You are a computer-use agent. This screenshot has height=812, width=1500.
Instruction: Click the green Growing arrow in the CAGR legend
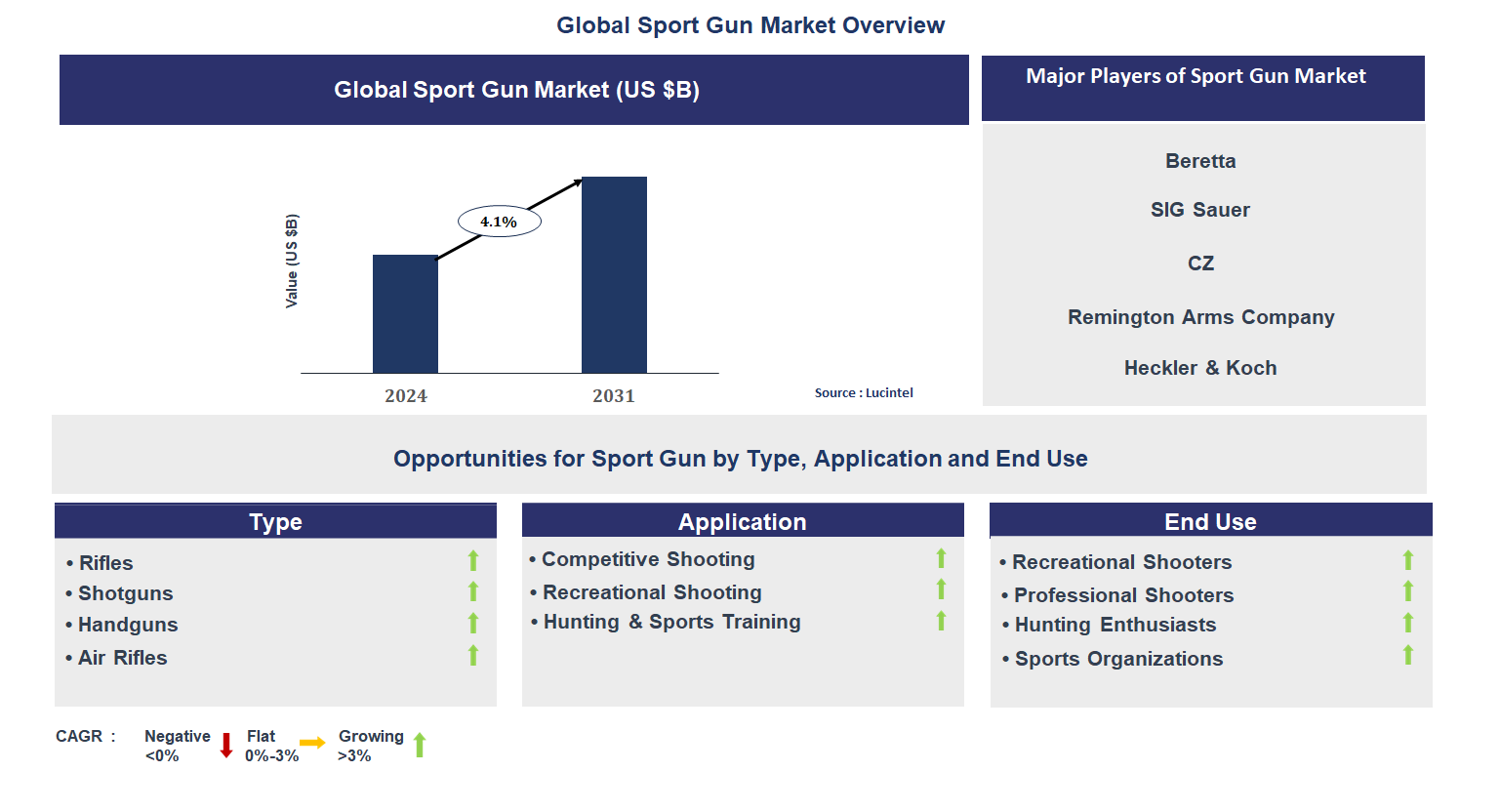(419, 745)
